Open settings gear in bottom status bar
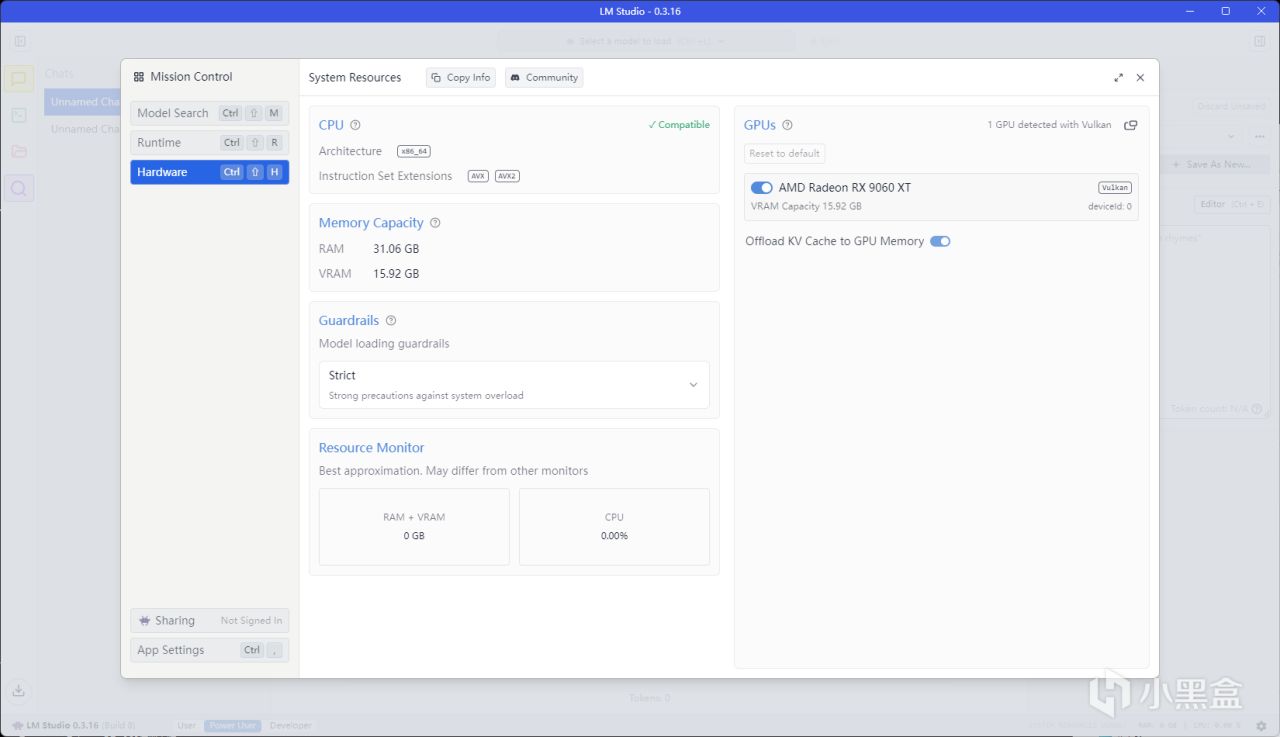Image resolution: width=1280 pixels, height=737 pixels. point(1262,725)
